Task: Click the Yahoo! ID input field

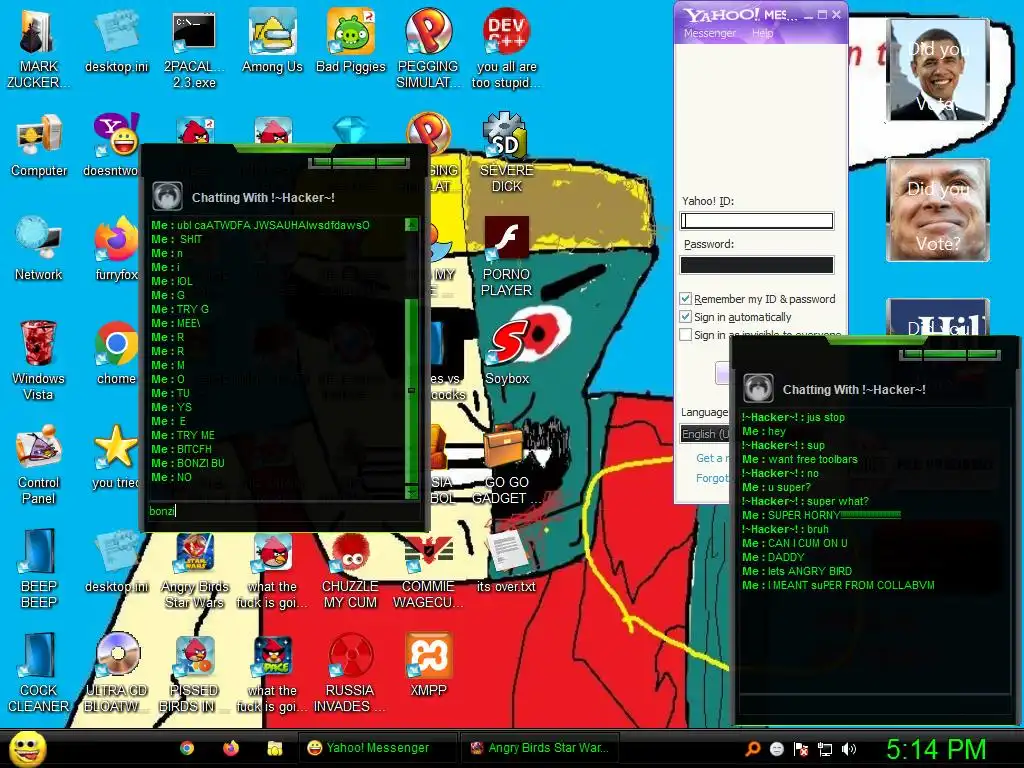Action: (757, 221)
